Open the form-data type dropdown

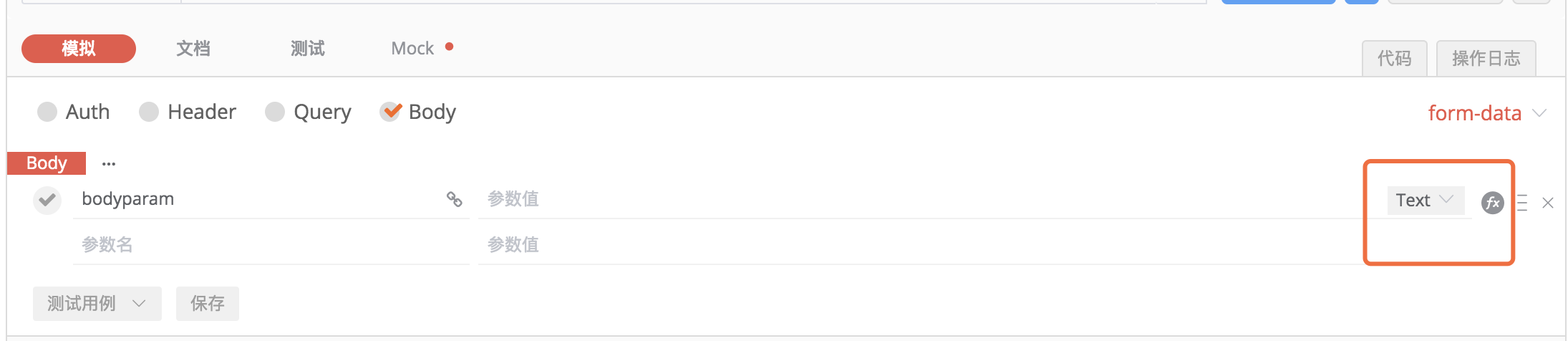tap(1486, 113)
